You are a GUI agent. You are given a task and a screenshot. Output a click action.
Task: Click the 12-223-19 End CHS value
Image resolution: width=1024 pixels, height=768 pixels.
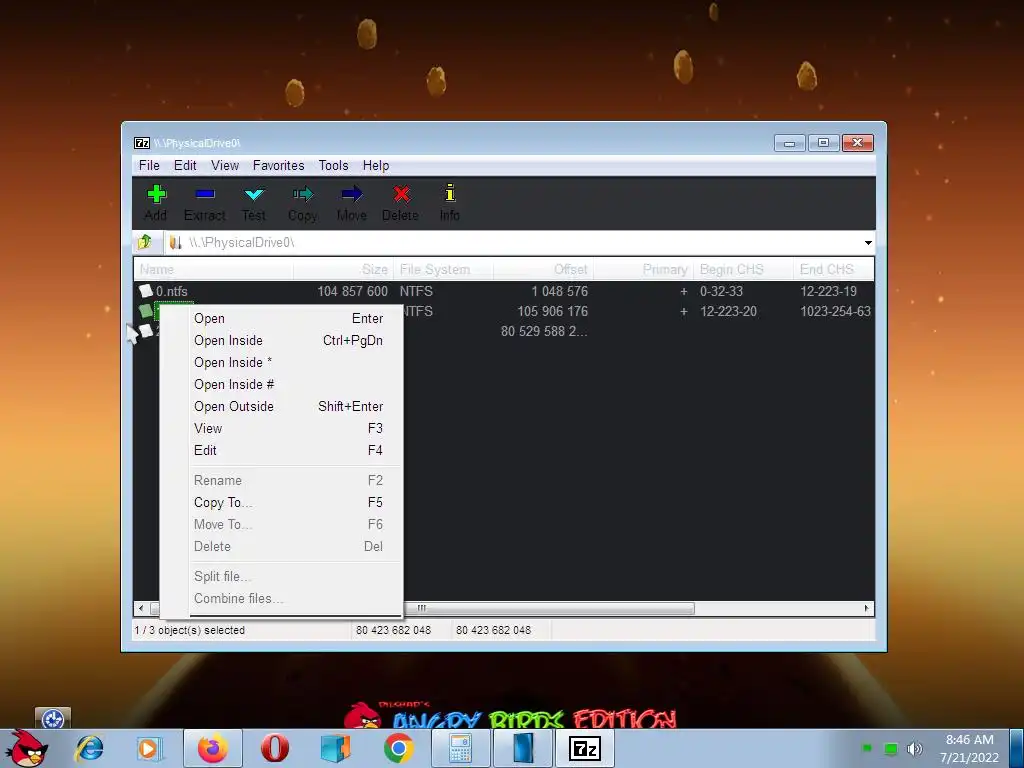click(828, 291)
